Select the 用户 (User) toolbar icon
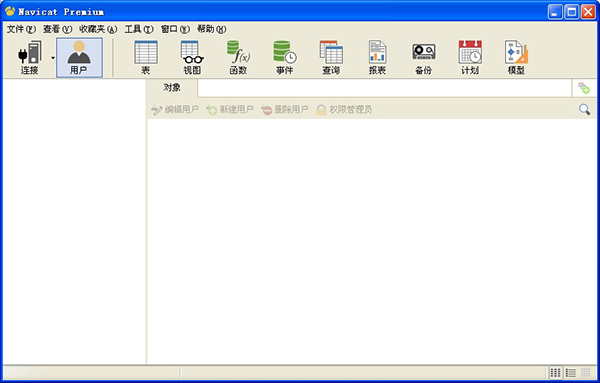The width and height of the screenshot is (600, 383). [x=79, y=57]
